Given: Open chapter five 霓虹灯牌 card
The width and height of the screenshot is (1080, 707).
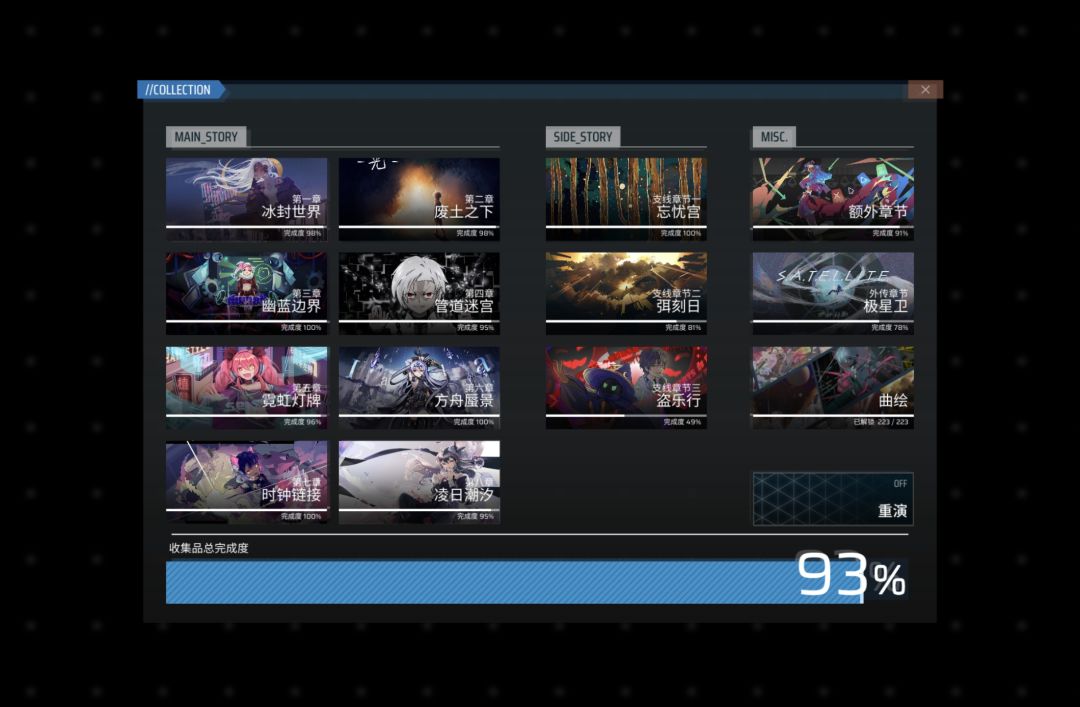Looking at the screenshot, I should (247, 387).
